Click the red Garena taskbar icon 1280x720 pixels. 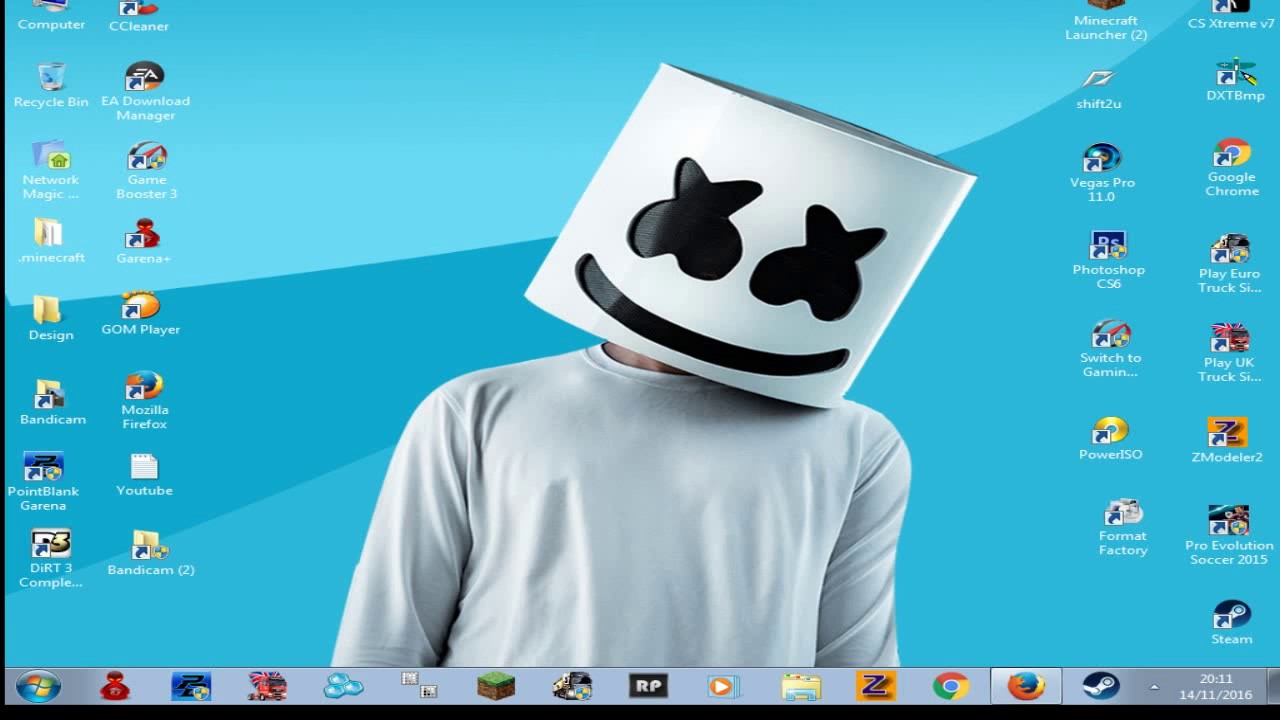pyautogui.click(x=115, y=687)
